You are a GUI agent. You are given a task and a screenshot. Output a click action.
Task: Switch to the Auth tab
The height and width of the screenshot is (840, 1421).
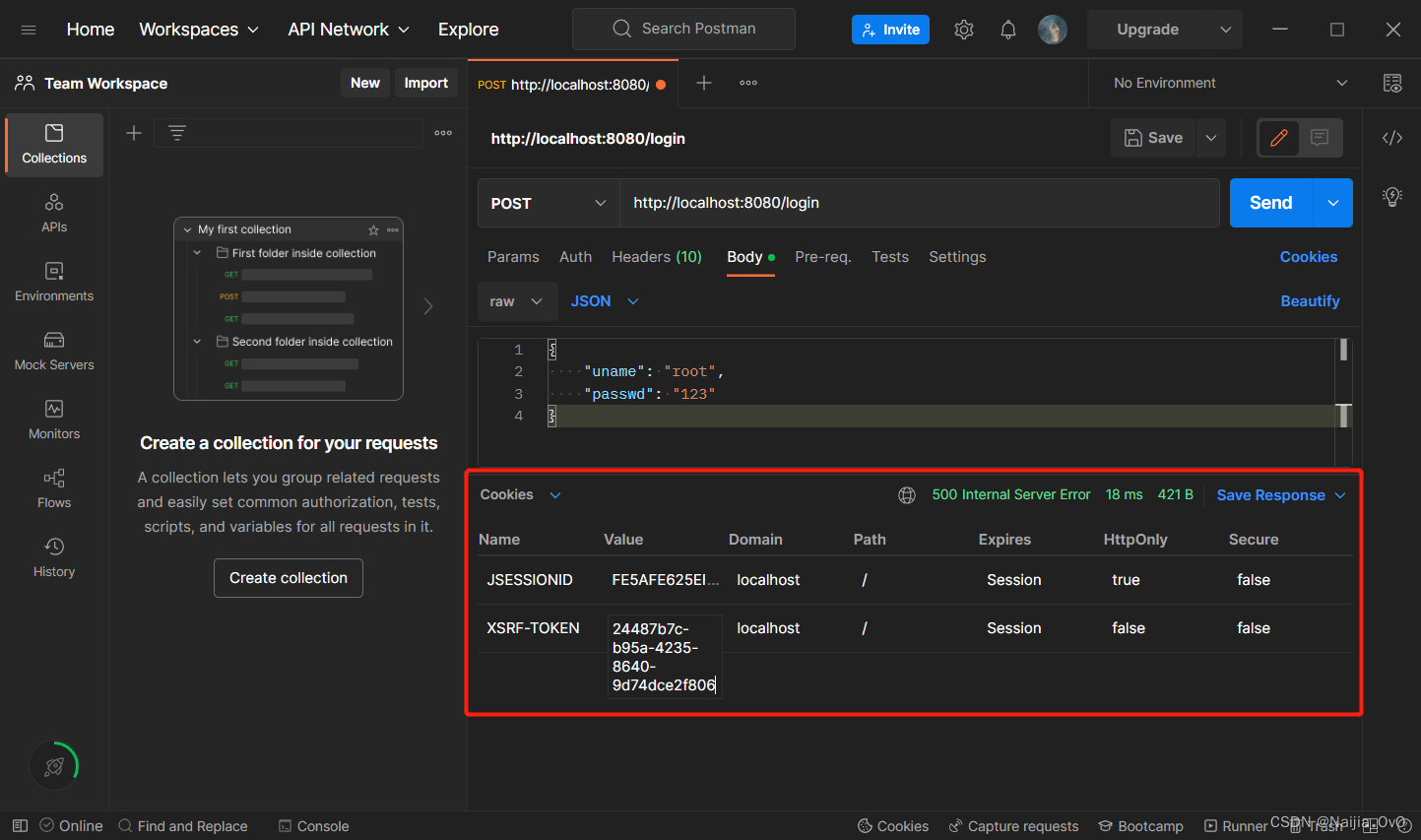point(575,257)
